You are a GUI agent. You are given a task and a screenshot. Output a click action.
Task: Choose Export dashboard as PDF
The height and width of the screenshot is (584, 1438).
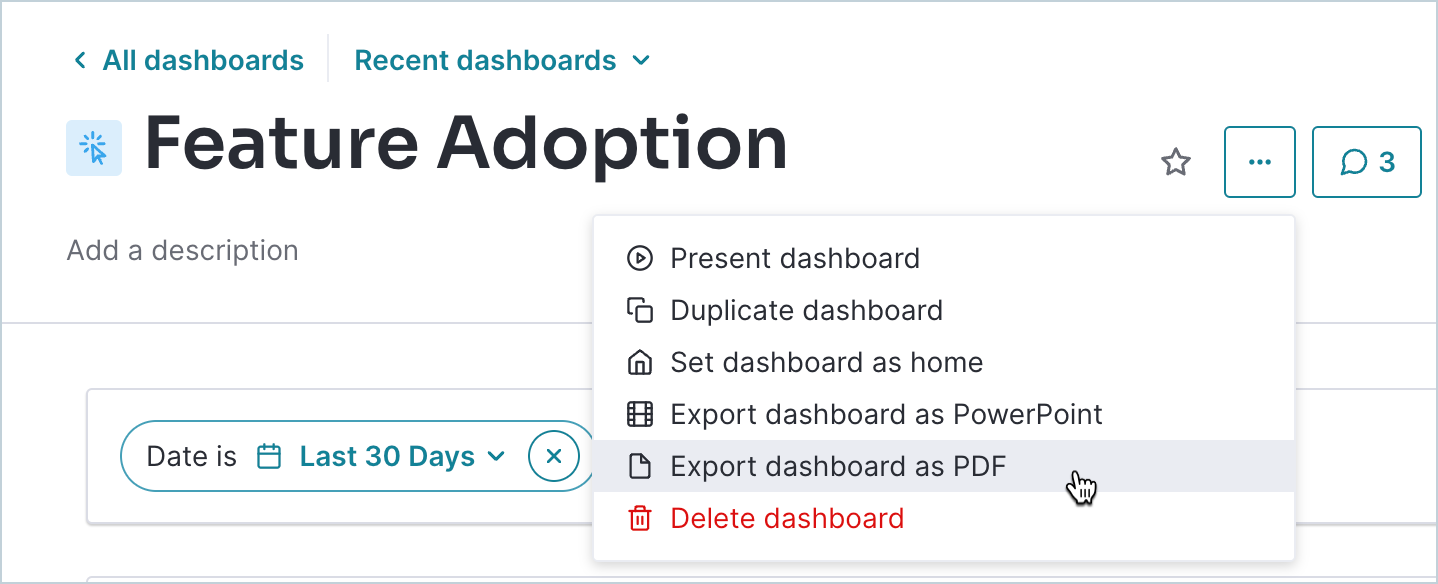pyautogui.click(x=838, y=466)
